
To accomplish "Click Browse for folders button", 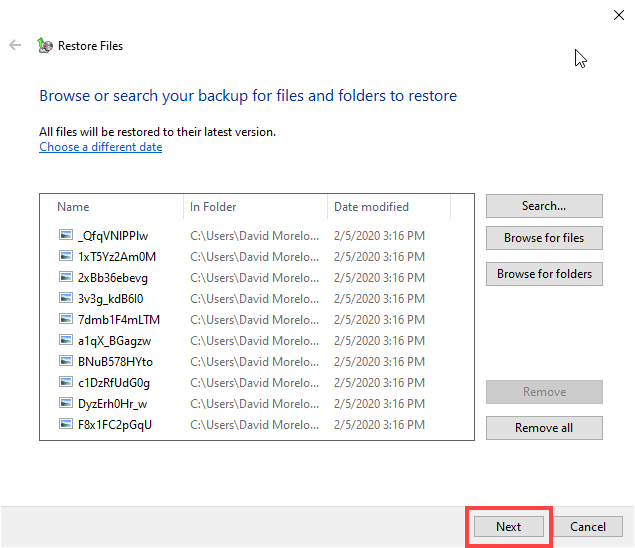I will 544,274.
